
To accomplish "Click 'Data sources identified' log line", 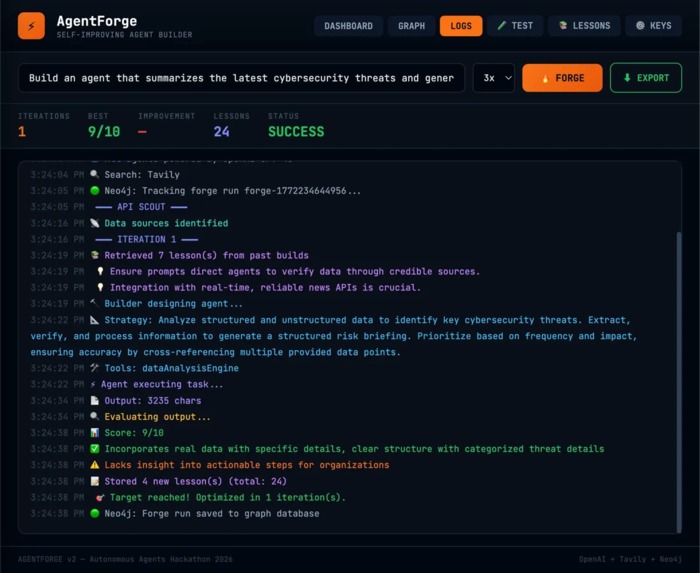I will (x=166, y=223).
